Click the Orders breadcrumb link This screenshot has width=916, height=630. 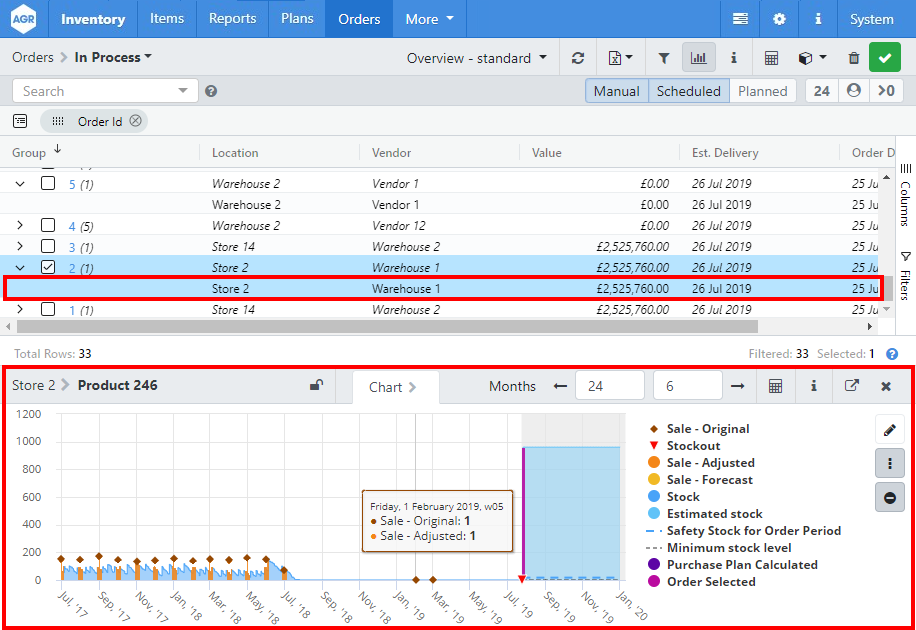[x=32, y=58]
